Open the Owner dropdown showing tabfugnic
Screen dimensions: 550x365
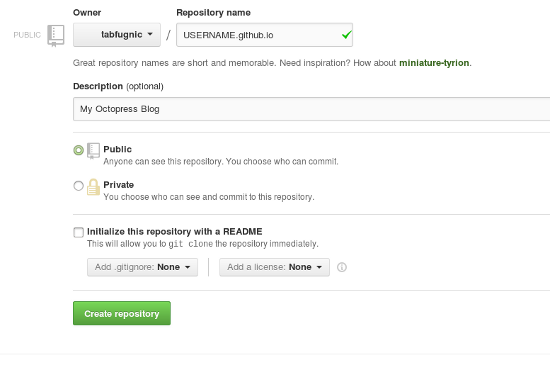coord(117,35)
